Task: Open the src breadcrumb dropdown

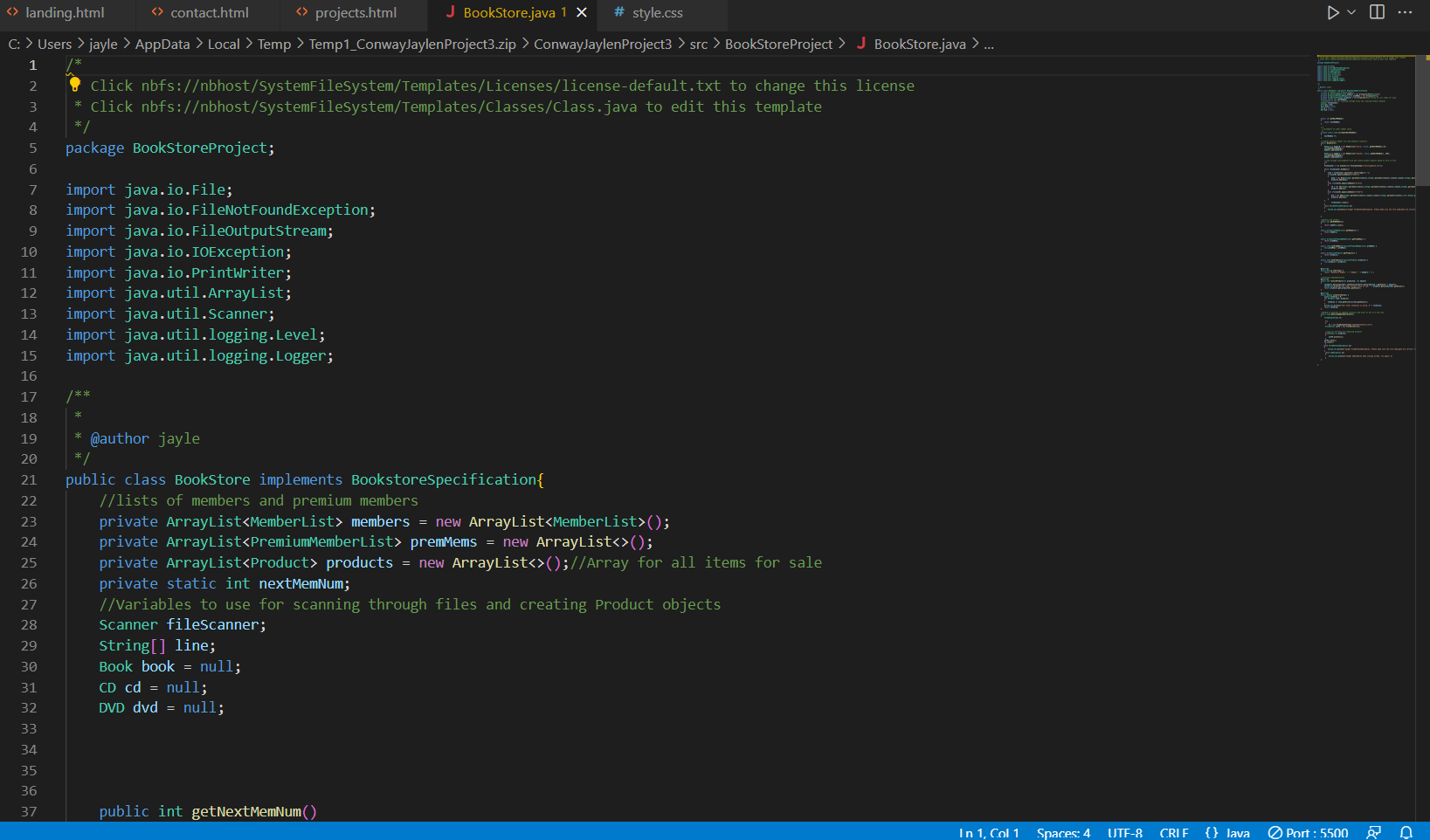Action: tap(698, 44)
